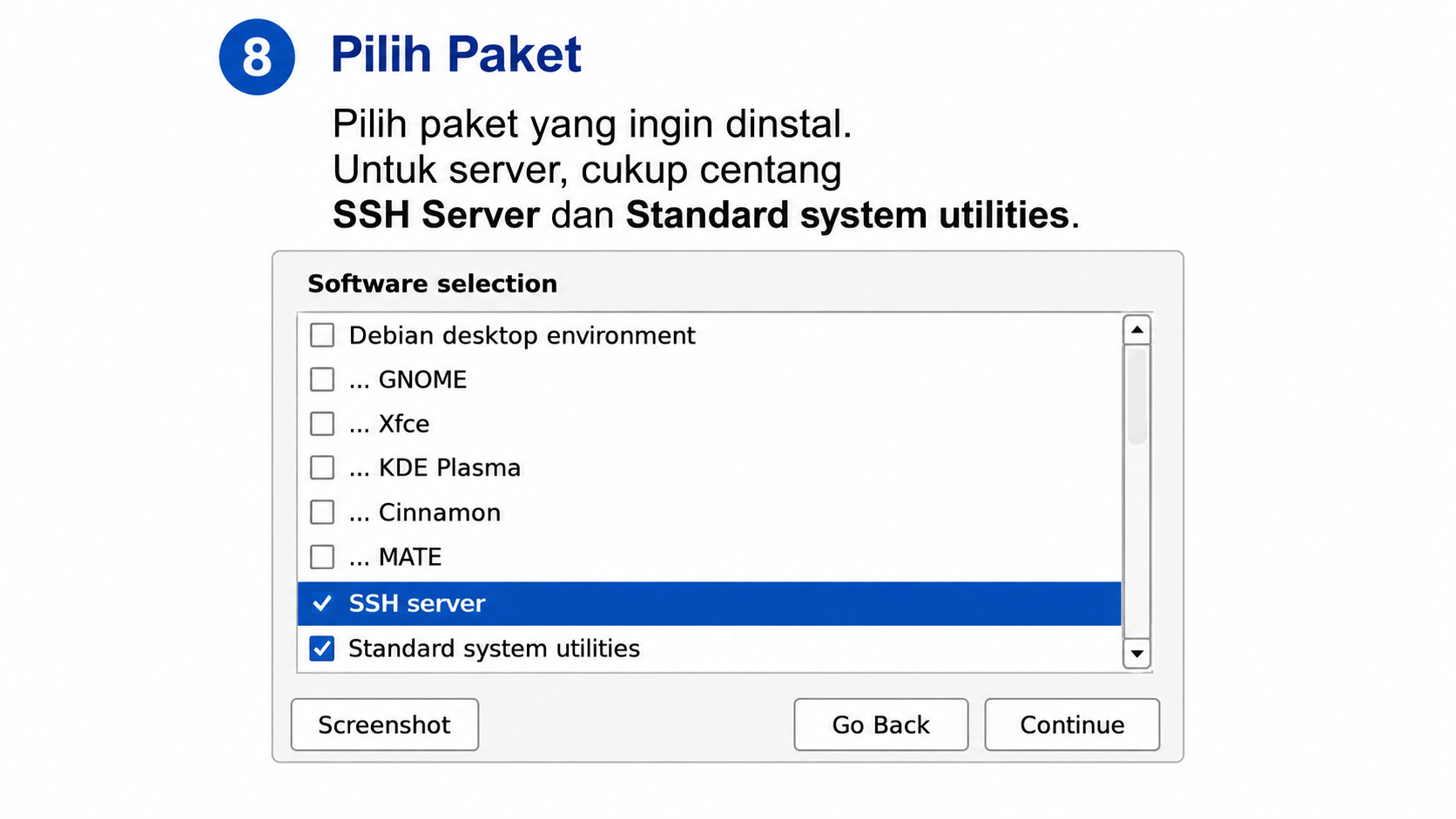Click scrollbar down arrow in software list
1456x819 pixels.
(1137, 654)
